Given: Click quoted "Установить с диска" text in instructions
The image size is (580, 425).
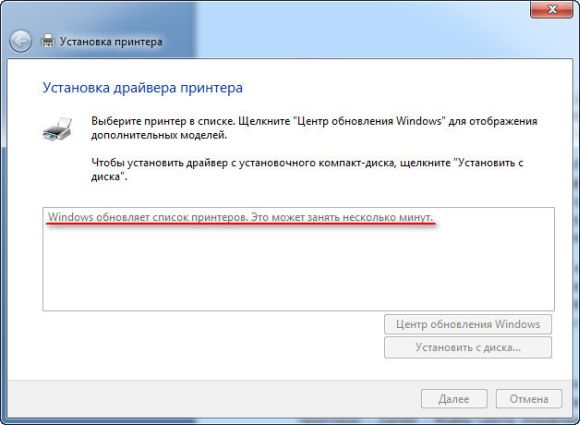Looking at the screenshot, I should 488,163.
